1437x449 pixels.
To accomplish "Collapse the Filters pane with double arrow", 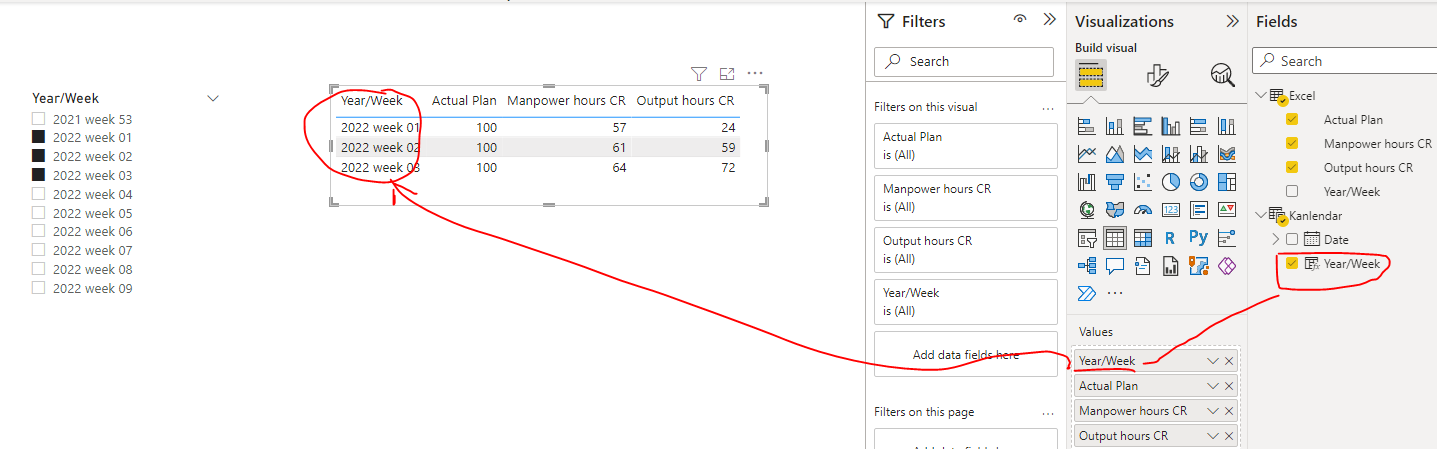I will [x=1049, y=19].
